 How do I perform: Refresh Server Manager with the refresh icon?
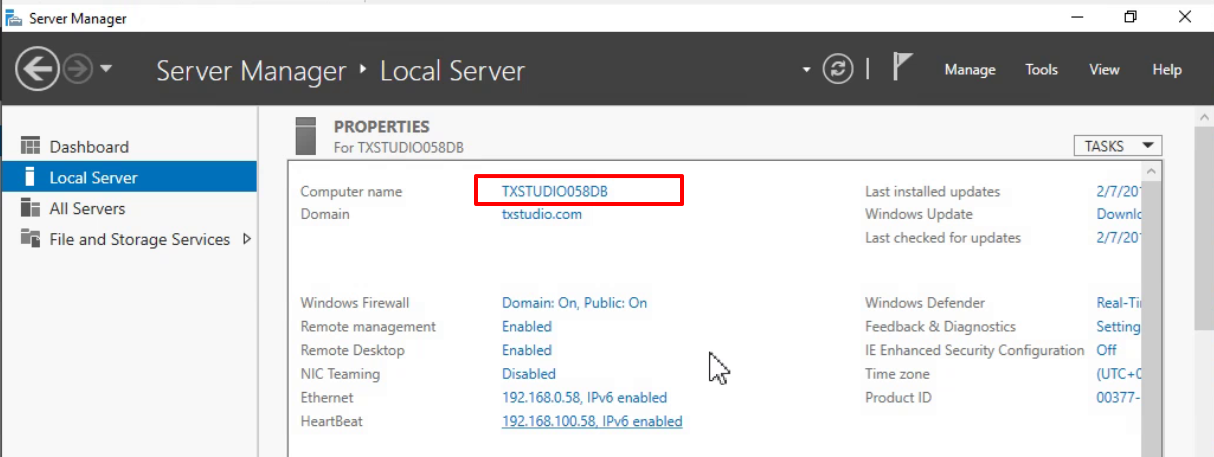[838, 69]
